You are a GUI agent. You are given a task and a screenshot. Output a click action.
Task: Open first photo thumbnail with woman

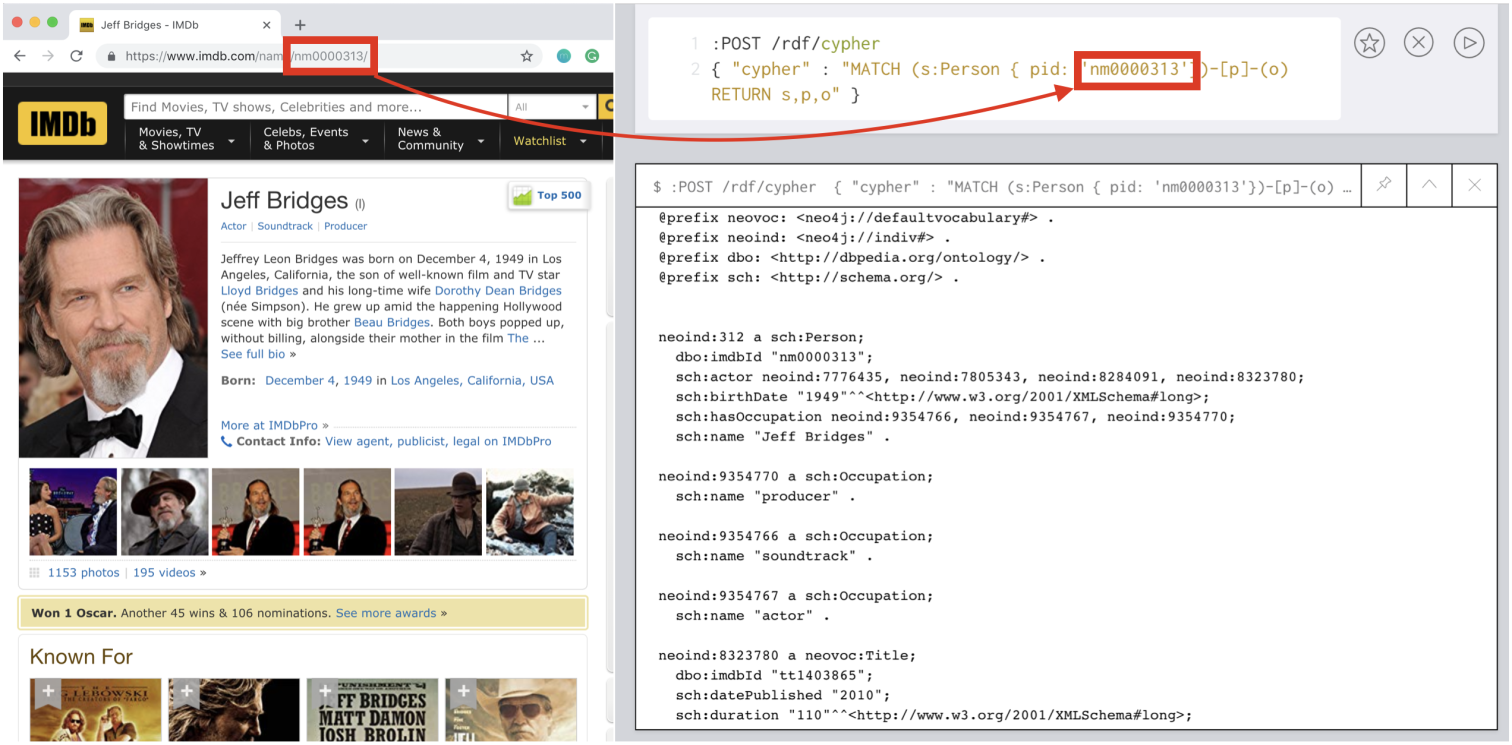coord(73,512)
